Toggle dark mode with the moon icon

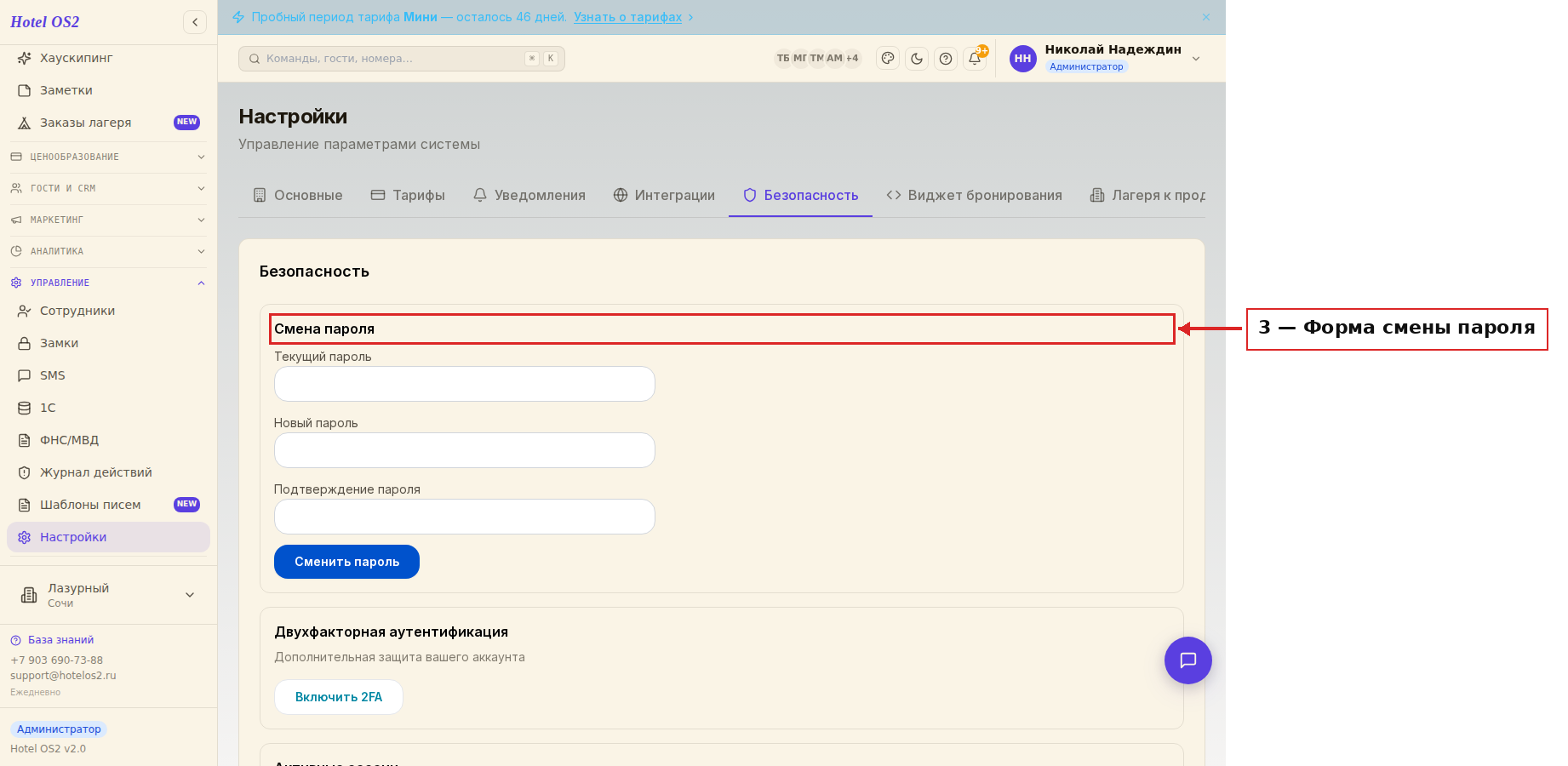[x=917, y=59]
